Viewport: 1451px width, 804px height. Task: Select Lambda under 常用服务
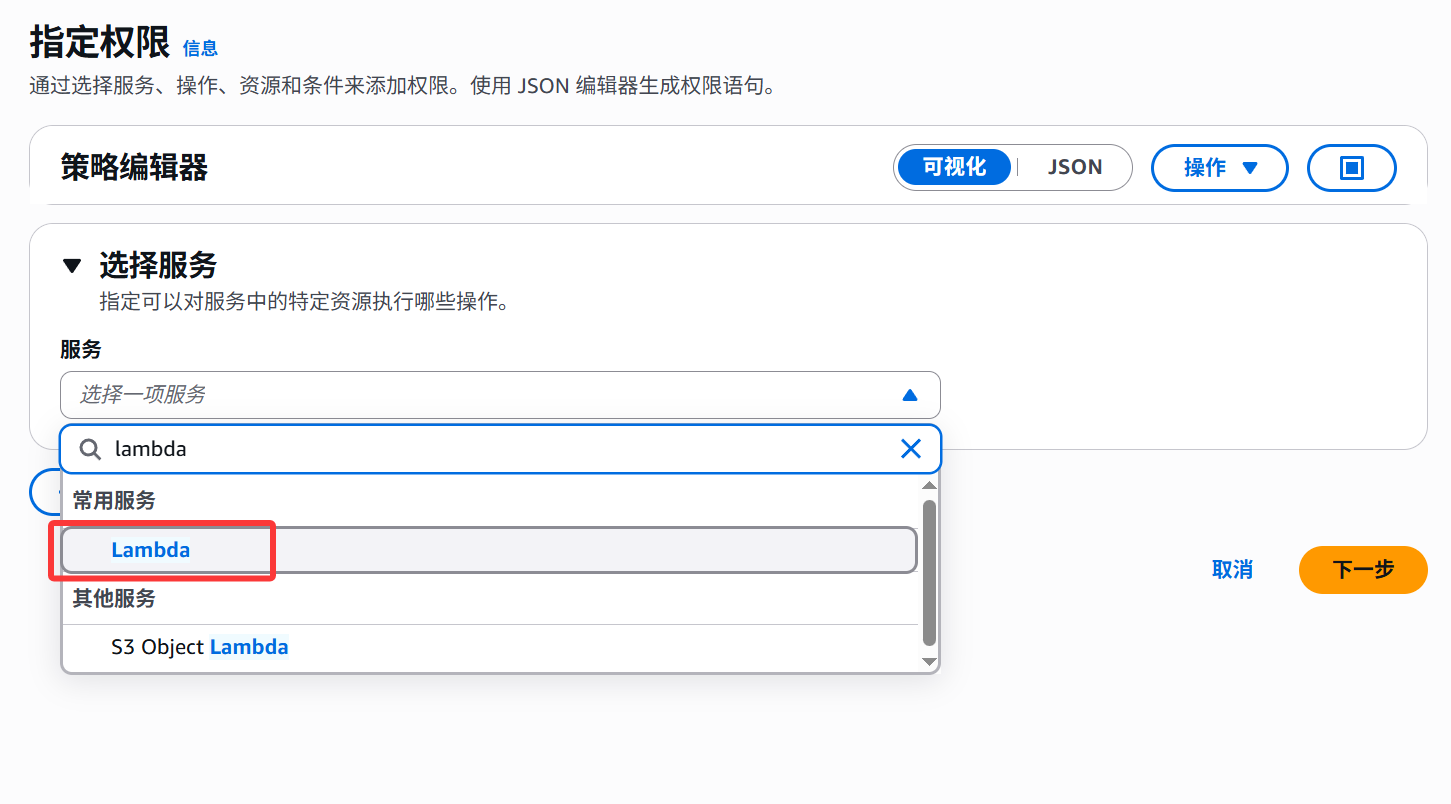tap(489, 550)
